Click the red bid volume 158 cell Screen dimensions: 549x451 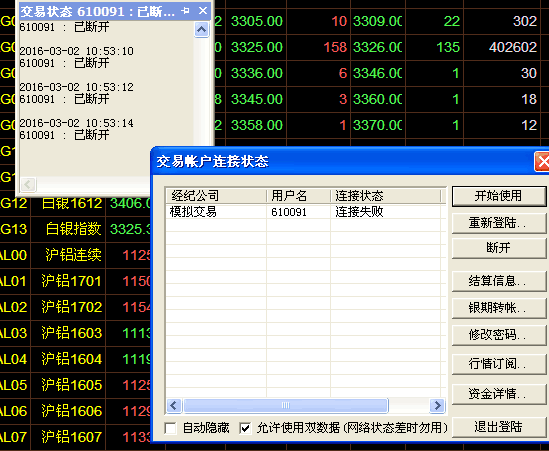click(335, 47)
